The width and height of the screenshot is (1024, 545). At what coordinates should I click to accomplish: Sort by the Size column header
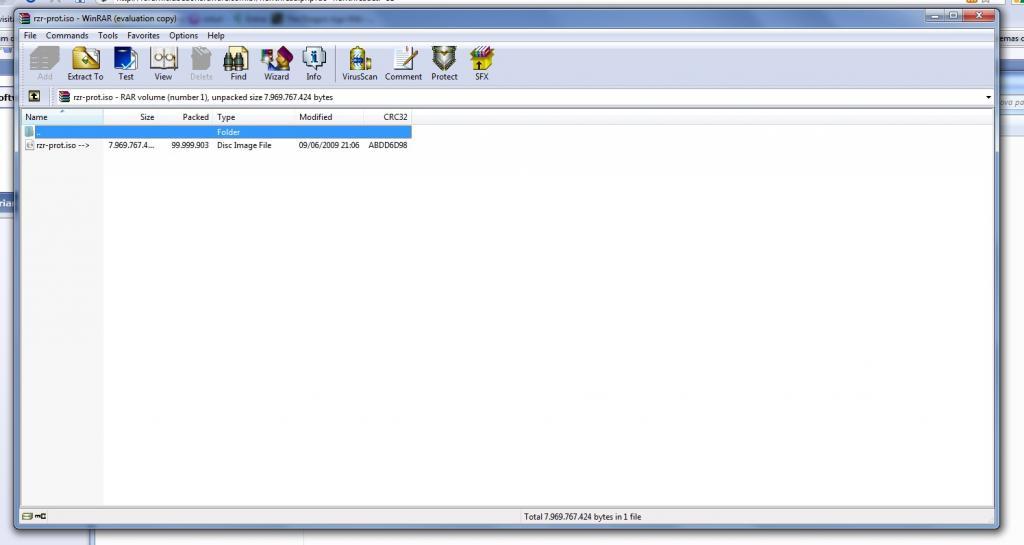pos(131,117)
